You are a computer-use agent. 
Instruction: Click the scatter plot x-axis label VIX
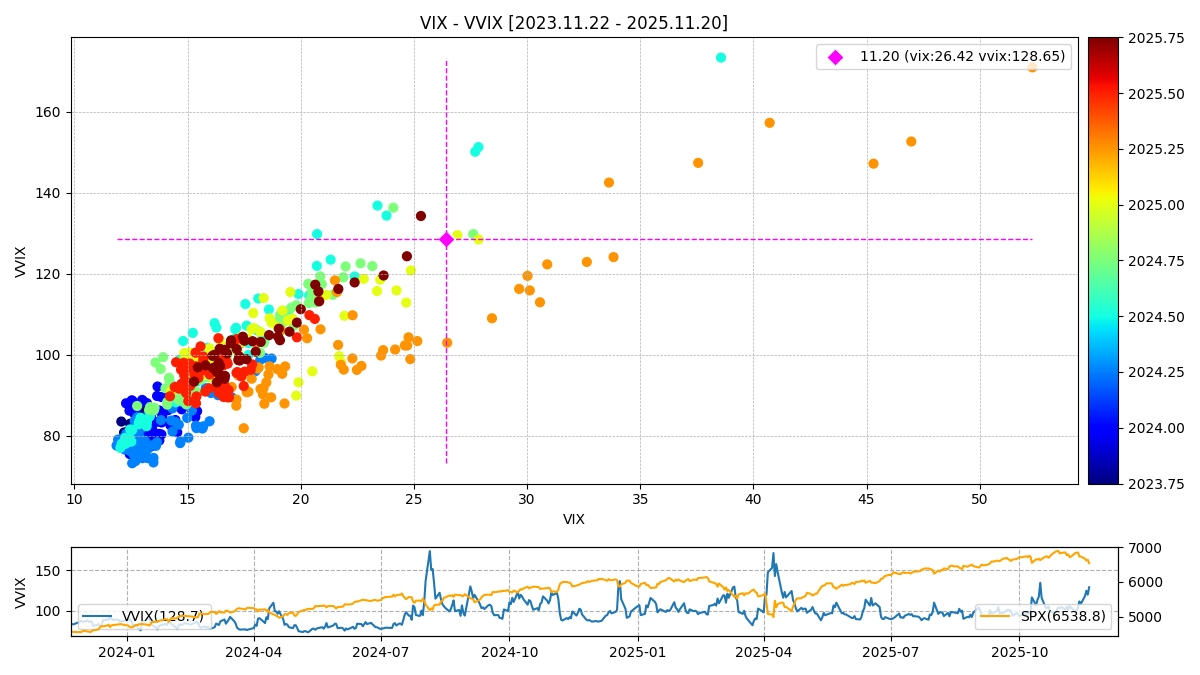point(574,520)
